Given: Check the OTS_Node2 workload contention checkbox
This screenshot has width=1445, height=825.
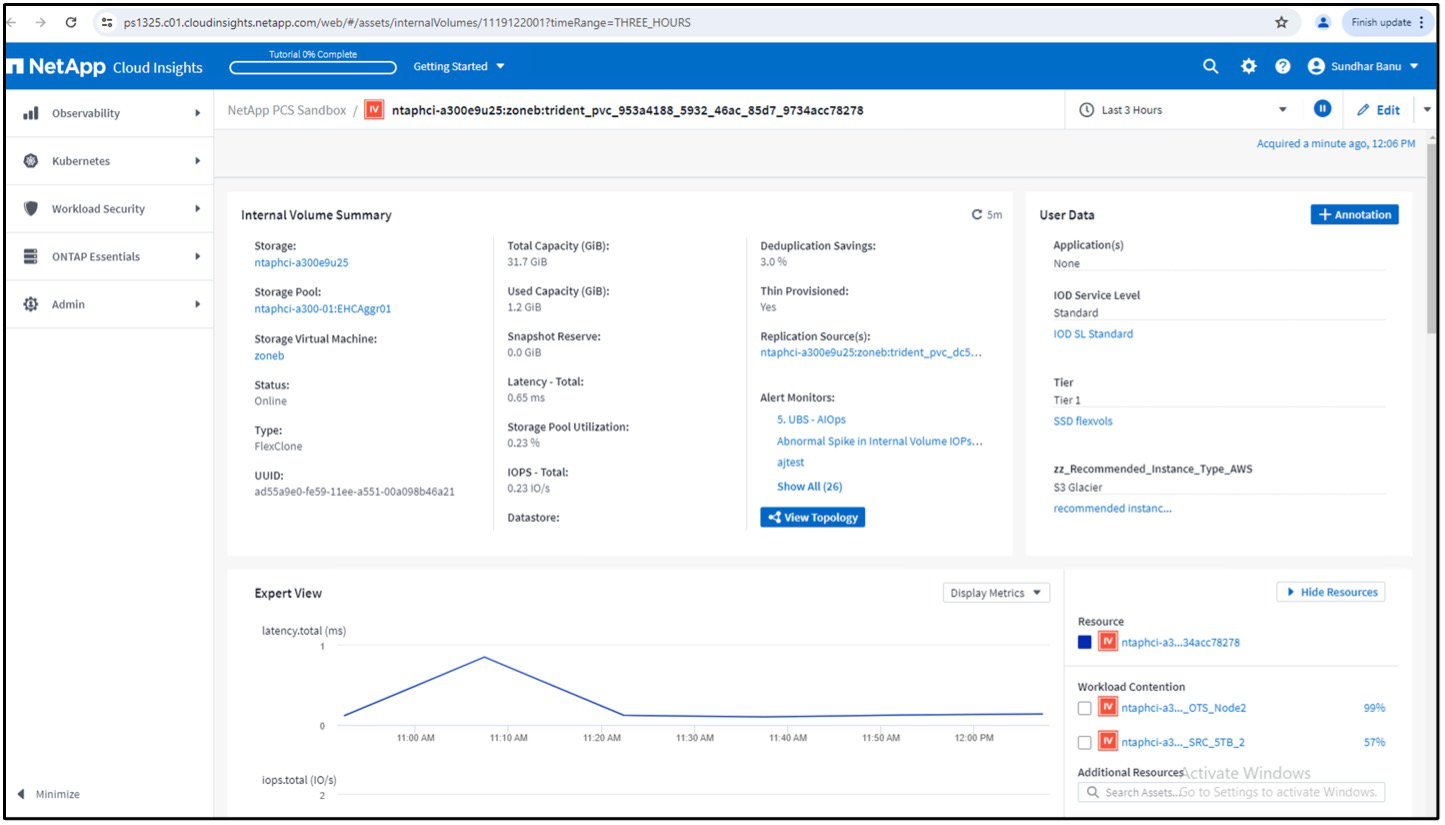Looking at the screenshot, I should tap(1085, 708).
